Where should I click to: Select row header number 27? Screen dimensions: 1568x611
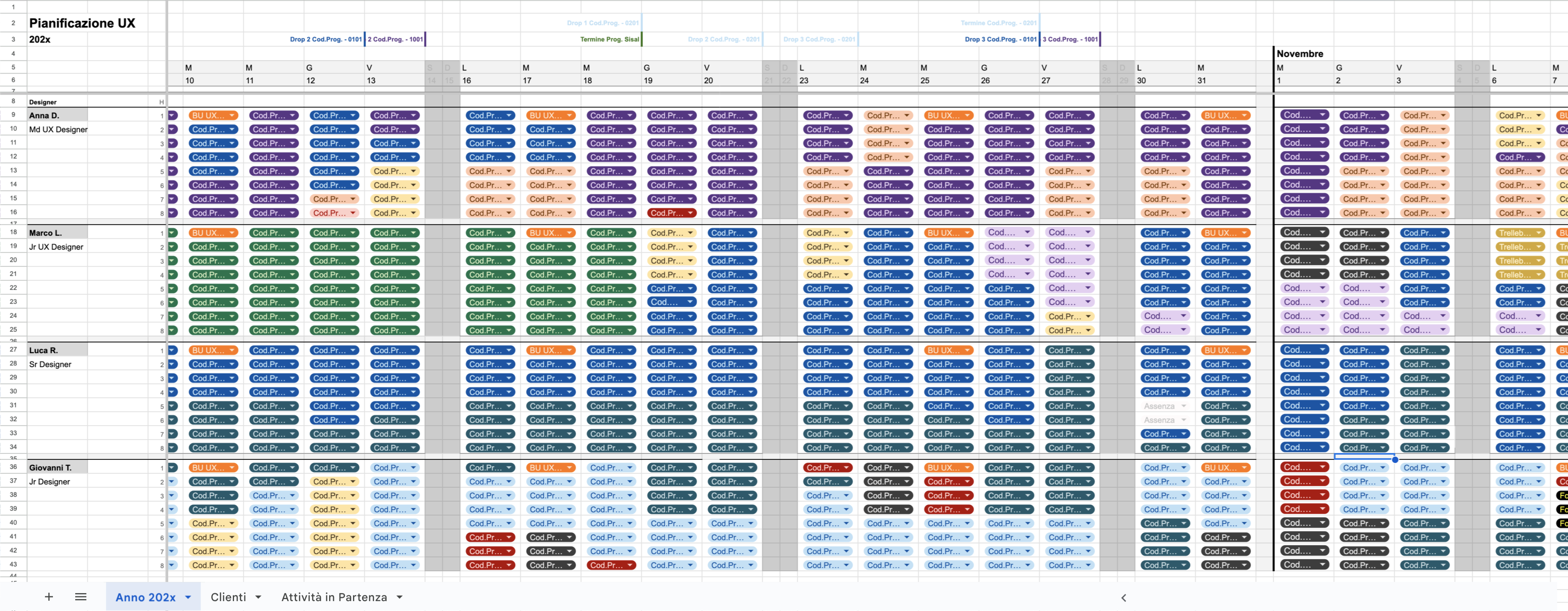point(13,350)
